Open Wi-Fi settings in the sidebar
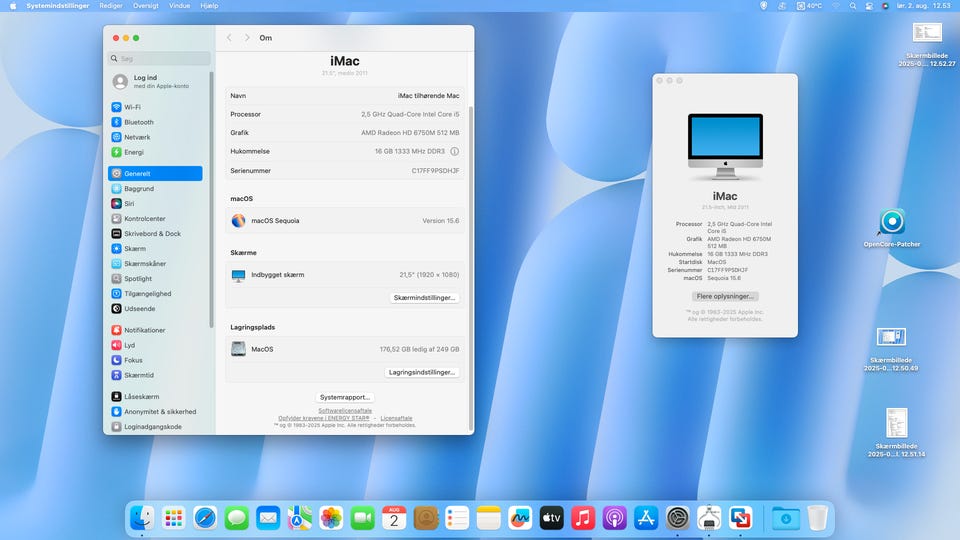960x540 pixels. [x=131, y=107]
